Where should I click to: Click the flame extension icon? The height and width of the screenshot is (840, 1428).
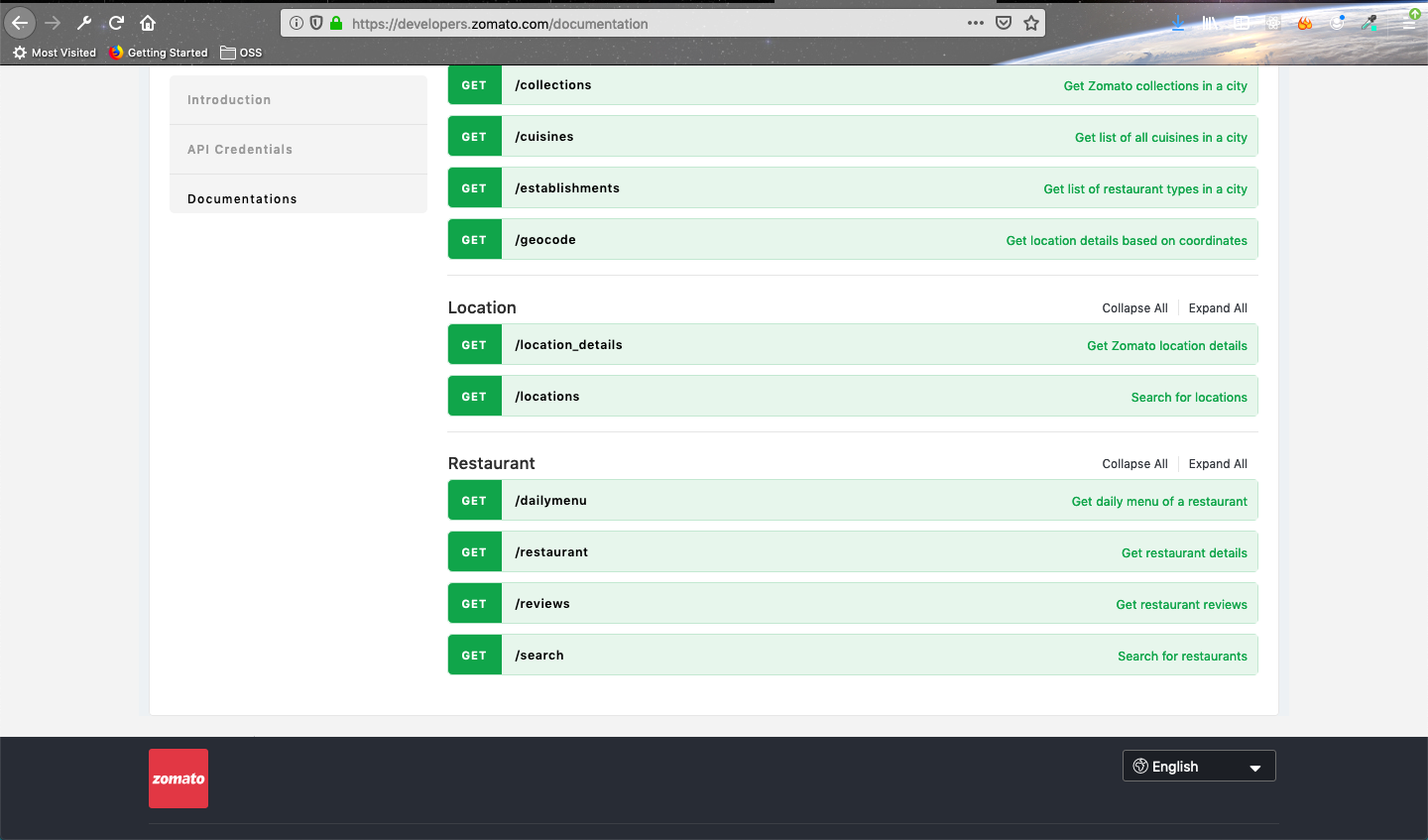1305,23
